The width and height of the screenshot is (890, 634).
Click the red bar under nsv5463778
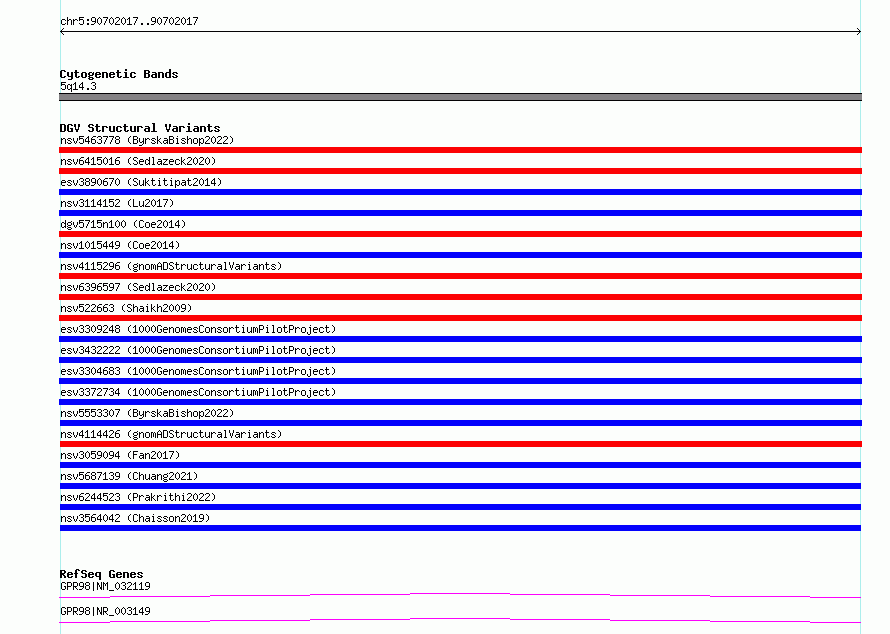pyautogui.click(x=460, y=150)
